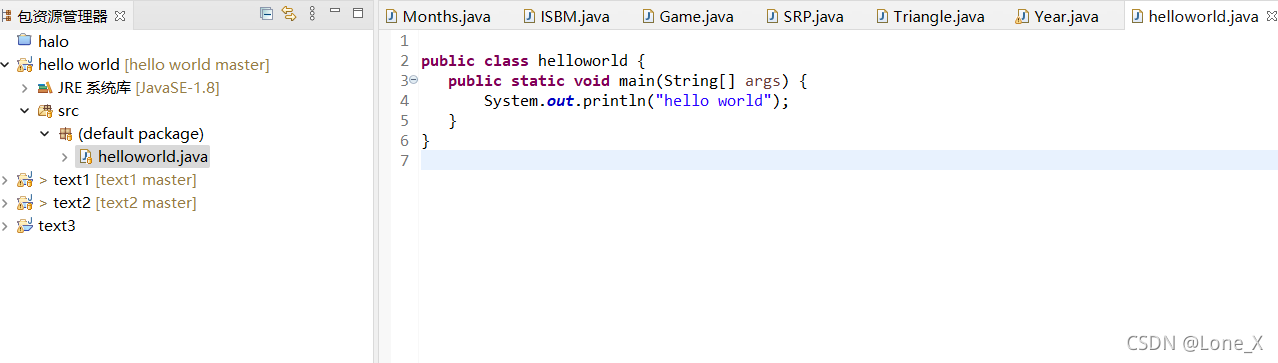Select the src folder label
Viewport: 1278px width, 363px height.
(68, 111)
